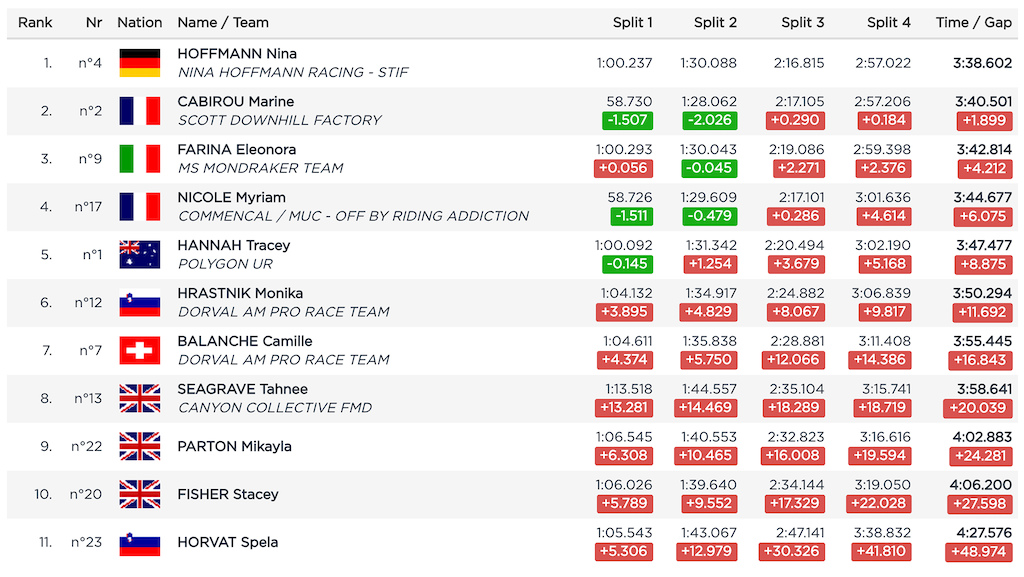The width and height of the screenshot is (1024, 577).
Task: Click the Slovenian flag in Spela Horvat's row
Action: coord(139,543)
